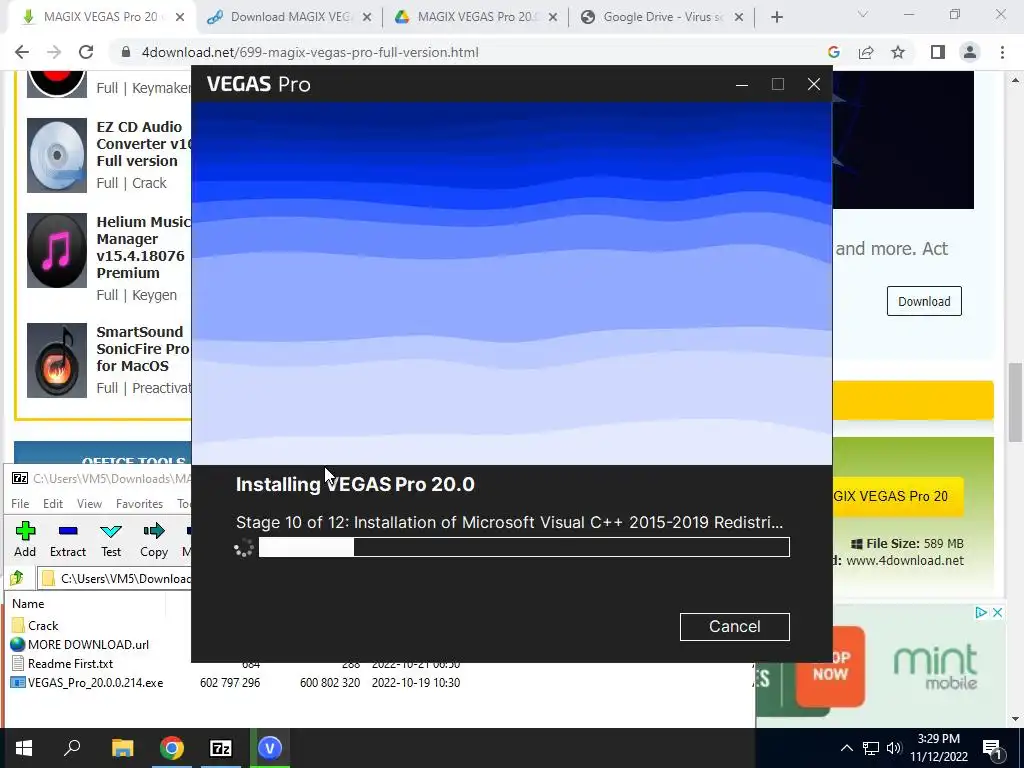
Task: Click the volume icon in system tray
Action: point(894,748)
